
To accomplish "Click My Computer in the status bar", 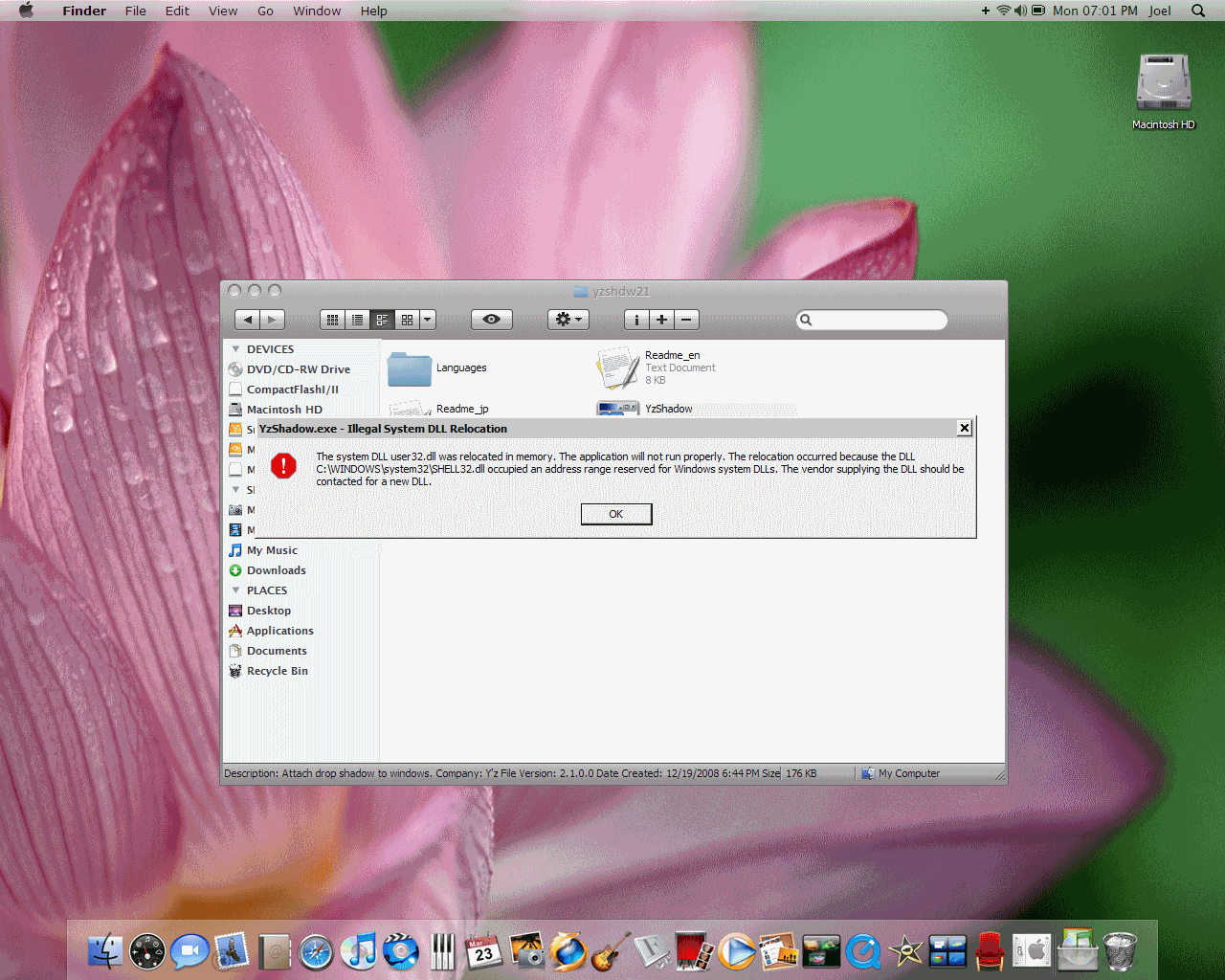I will coord(901,773).
